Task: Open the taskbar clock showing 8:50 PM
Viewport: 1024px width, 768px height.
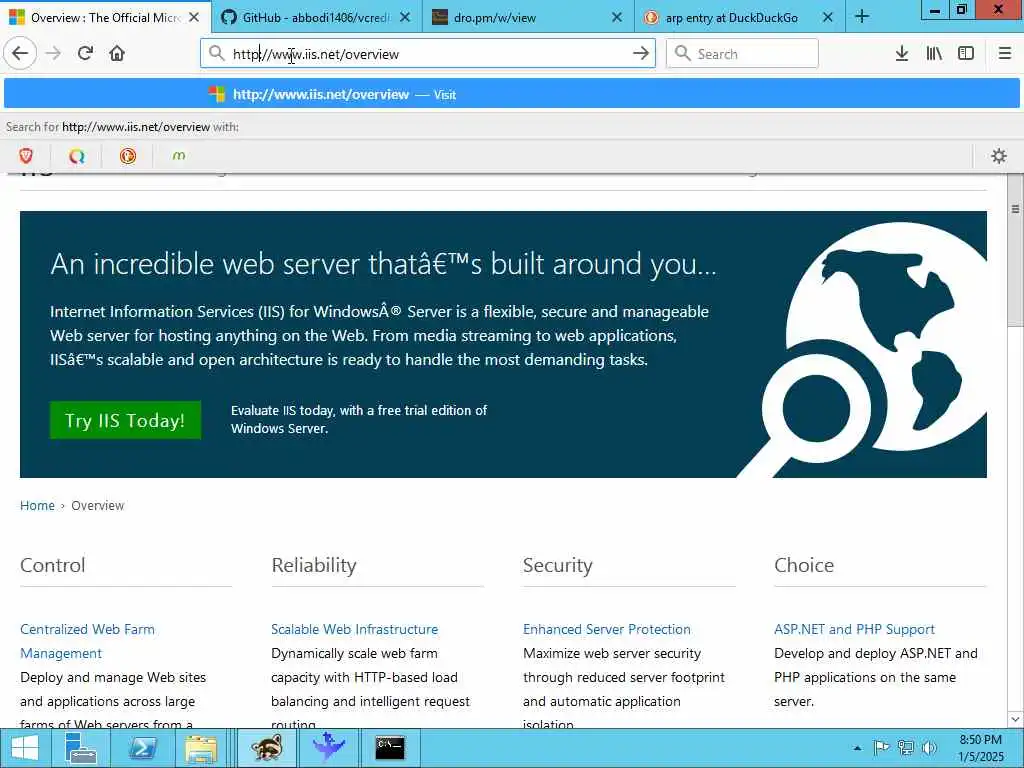Action: tap(981, 748)
